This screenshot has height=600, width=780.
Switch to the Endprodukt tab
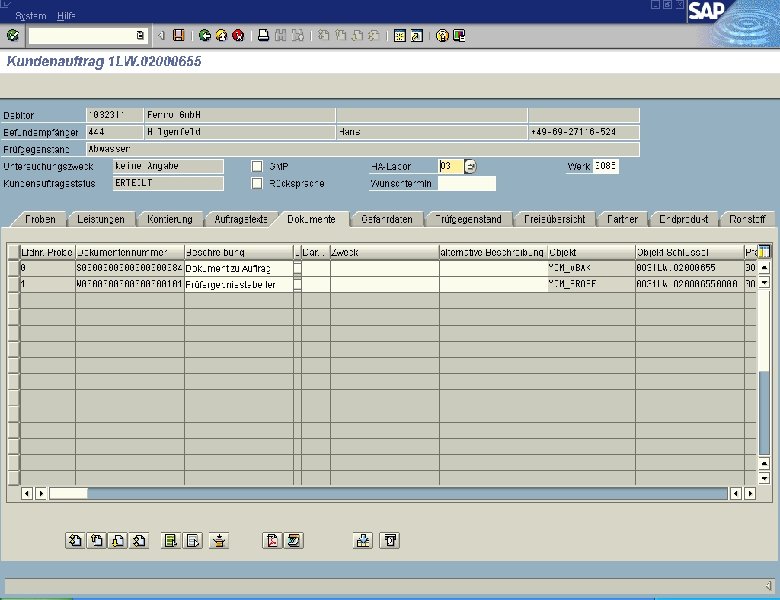(683, 219)
